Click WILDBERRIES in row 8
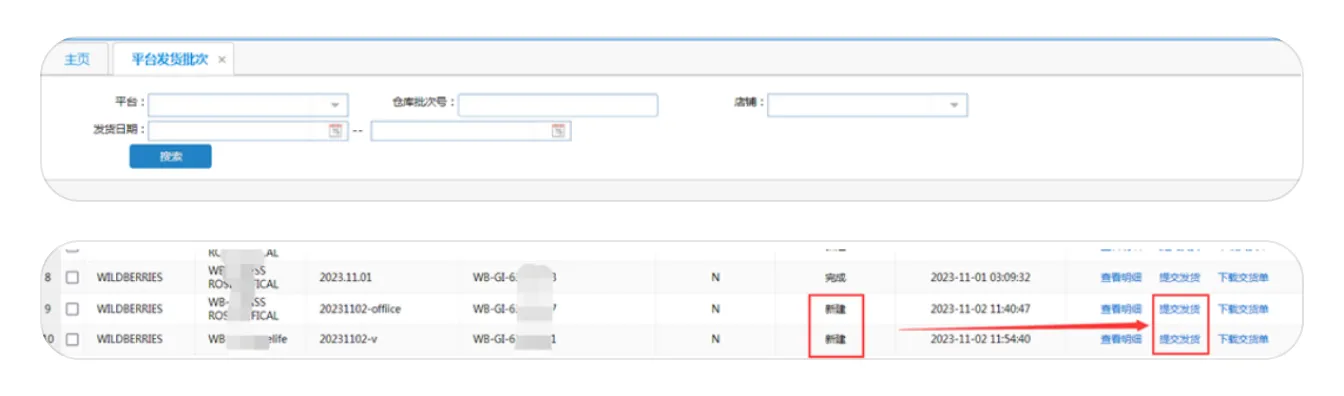 pos(129,278)
